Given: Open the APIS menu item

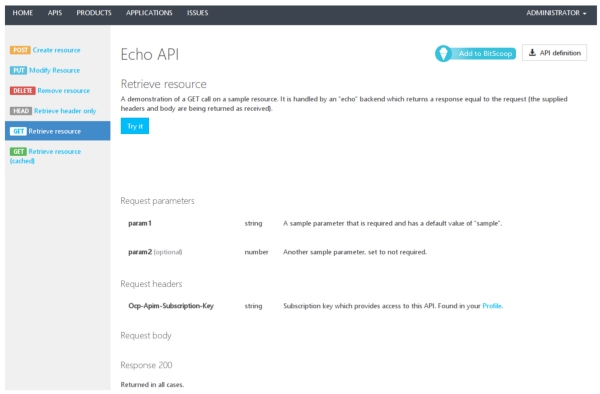Looking at the screenshot, I should [55, 13].
